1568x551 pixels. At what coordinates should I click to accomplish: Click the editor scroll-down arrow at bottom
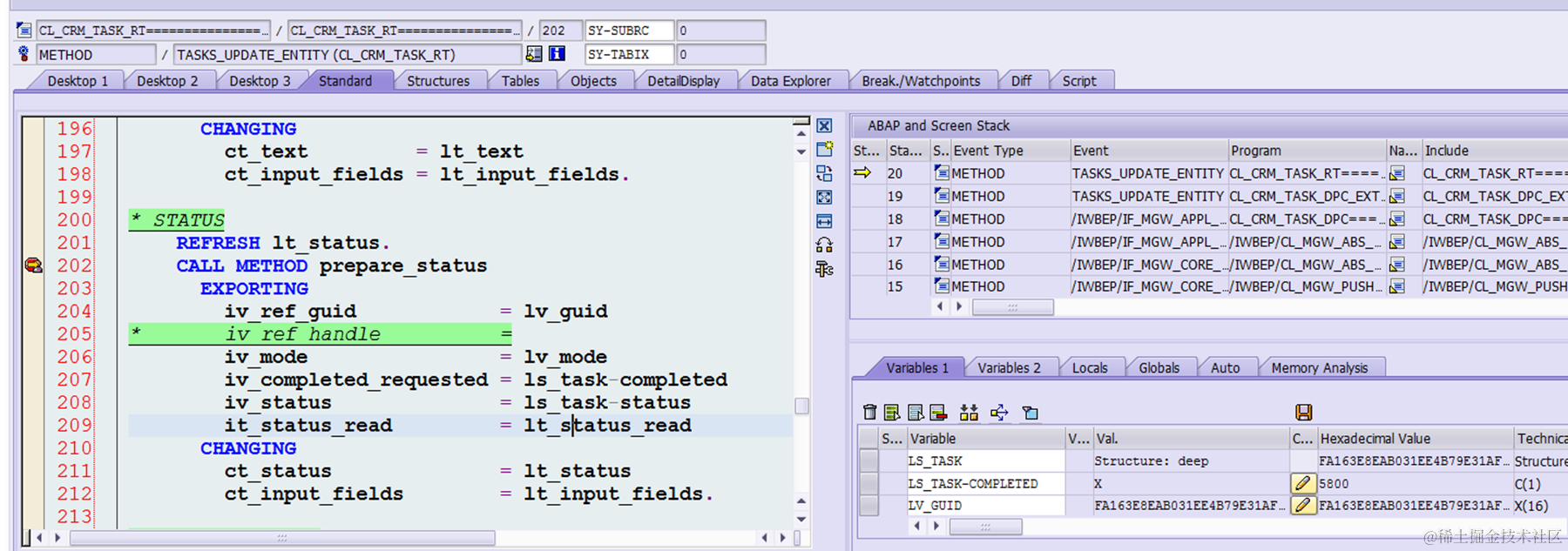[x=801, y=519]
